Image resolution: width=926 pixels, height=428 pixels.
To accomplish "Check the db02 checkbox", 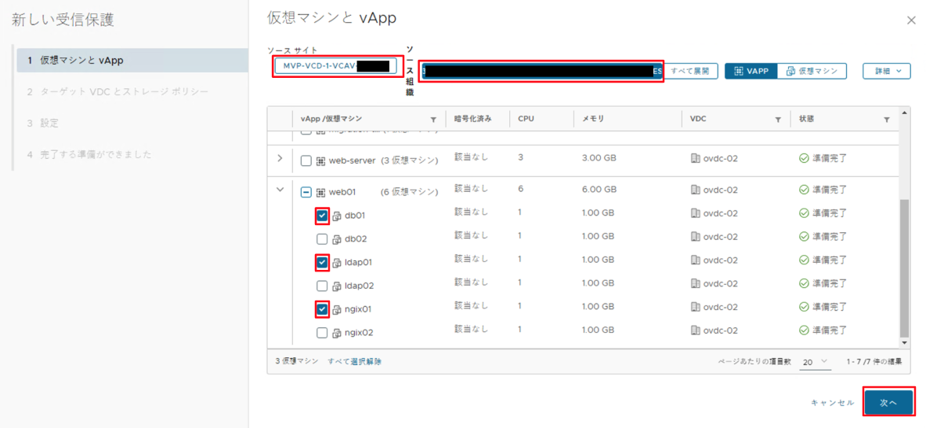I will click(322, 240).
